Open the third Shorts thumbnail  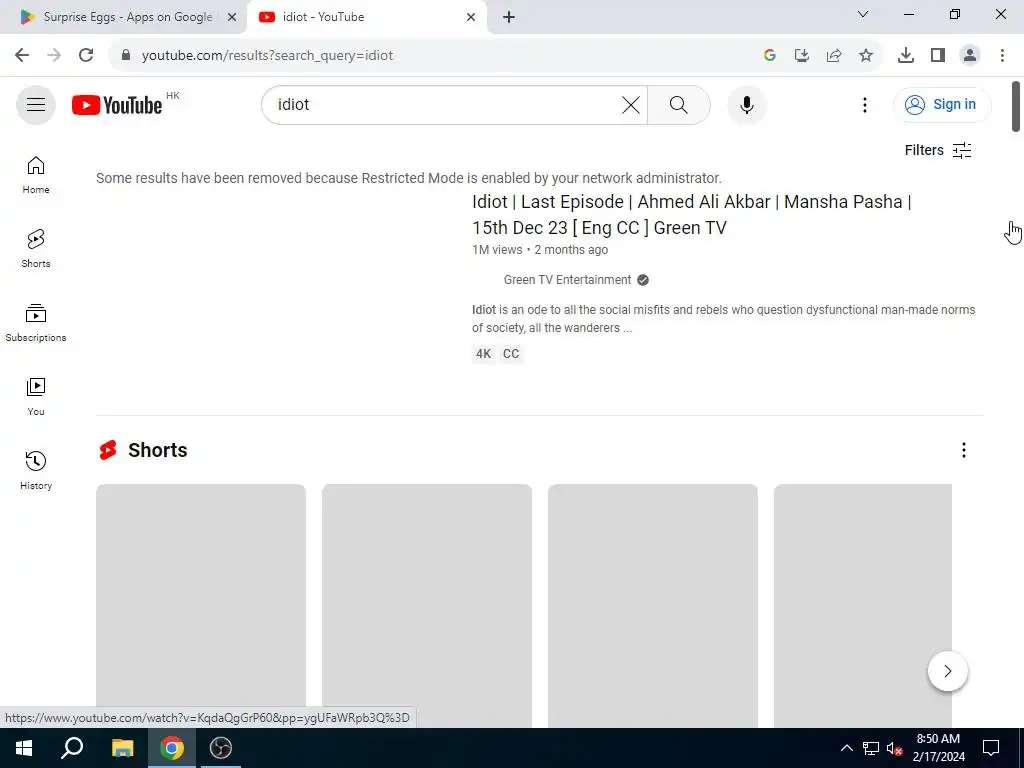click(x=652, y=605)
